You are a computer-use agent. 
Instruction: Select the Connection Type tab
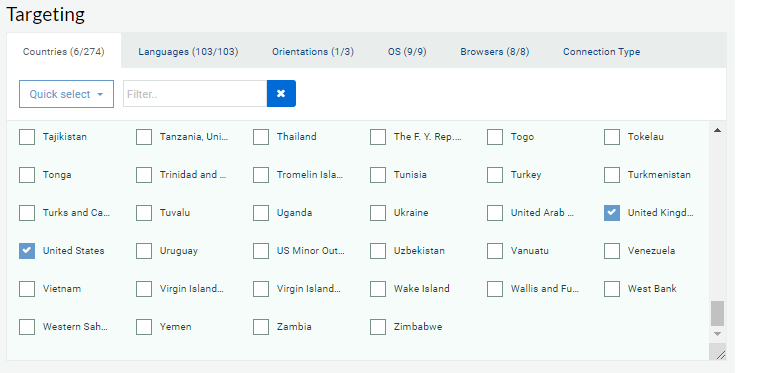pos(601,52)
